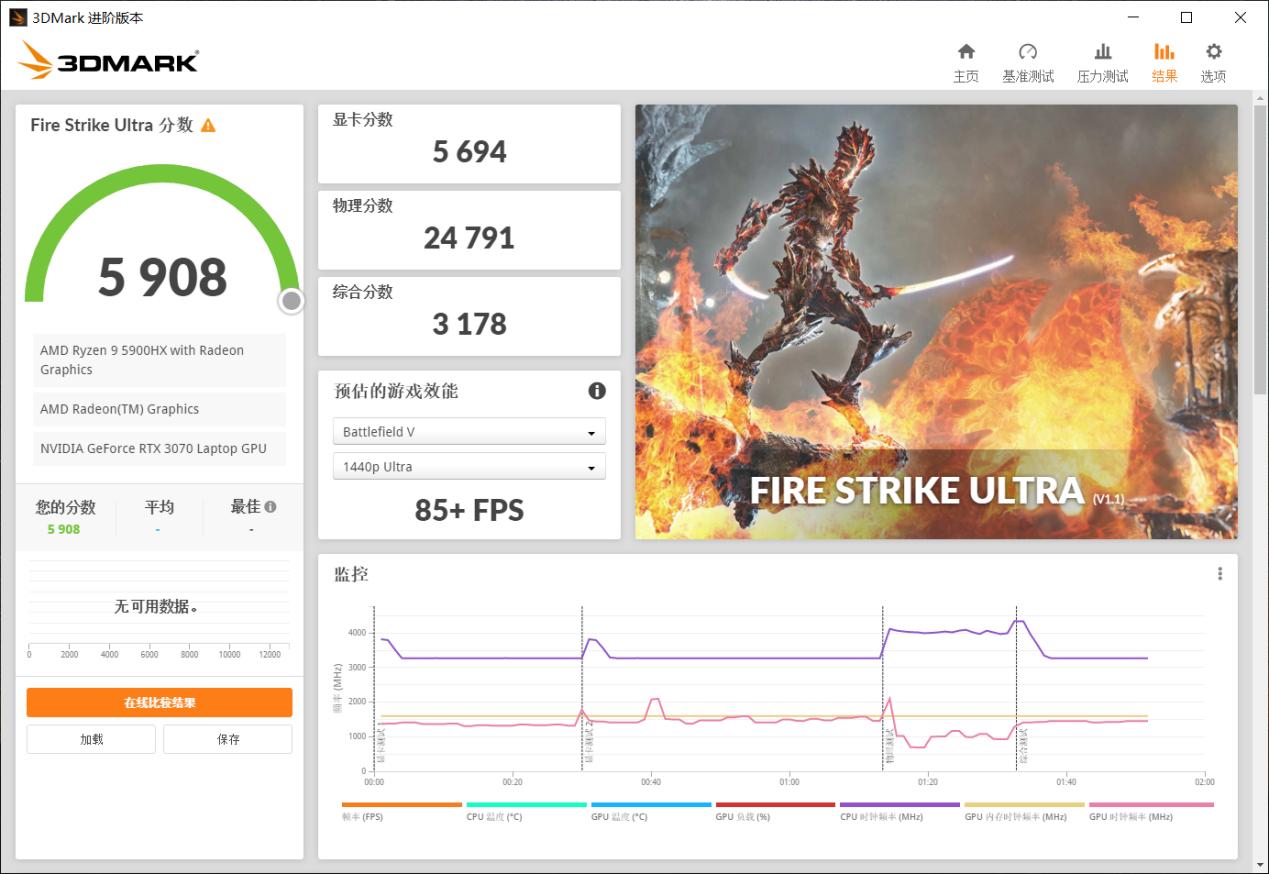Click the 3DMARK logo in the top-left
The image size is (1269, 874).
point(108,59)
